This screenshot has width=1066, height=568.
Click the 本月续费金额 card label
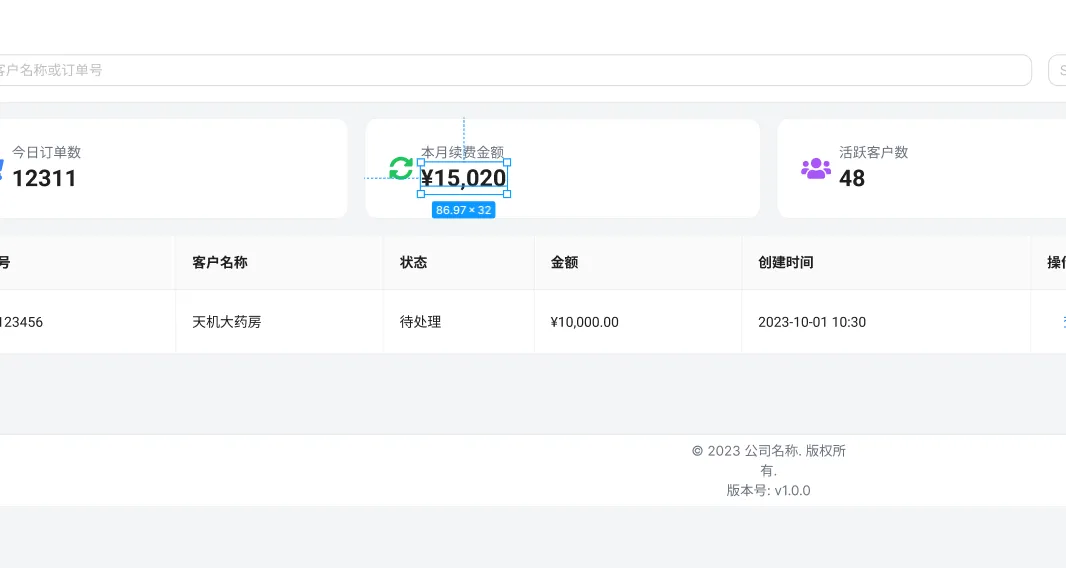tap(462, 152)
